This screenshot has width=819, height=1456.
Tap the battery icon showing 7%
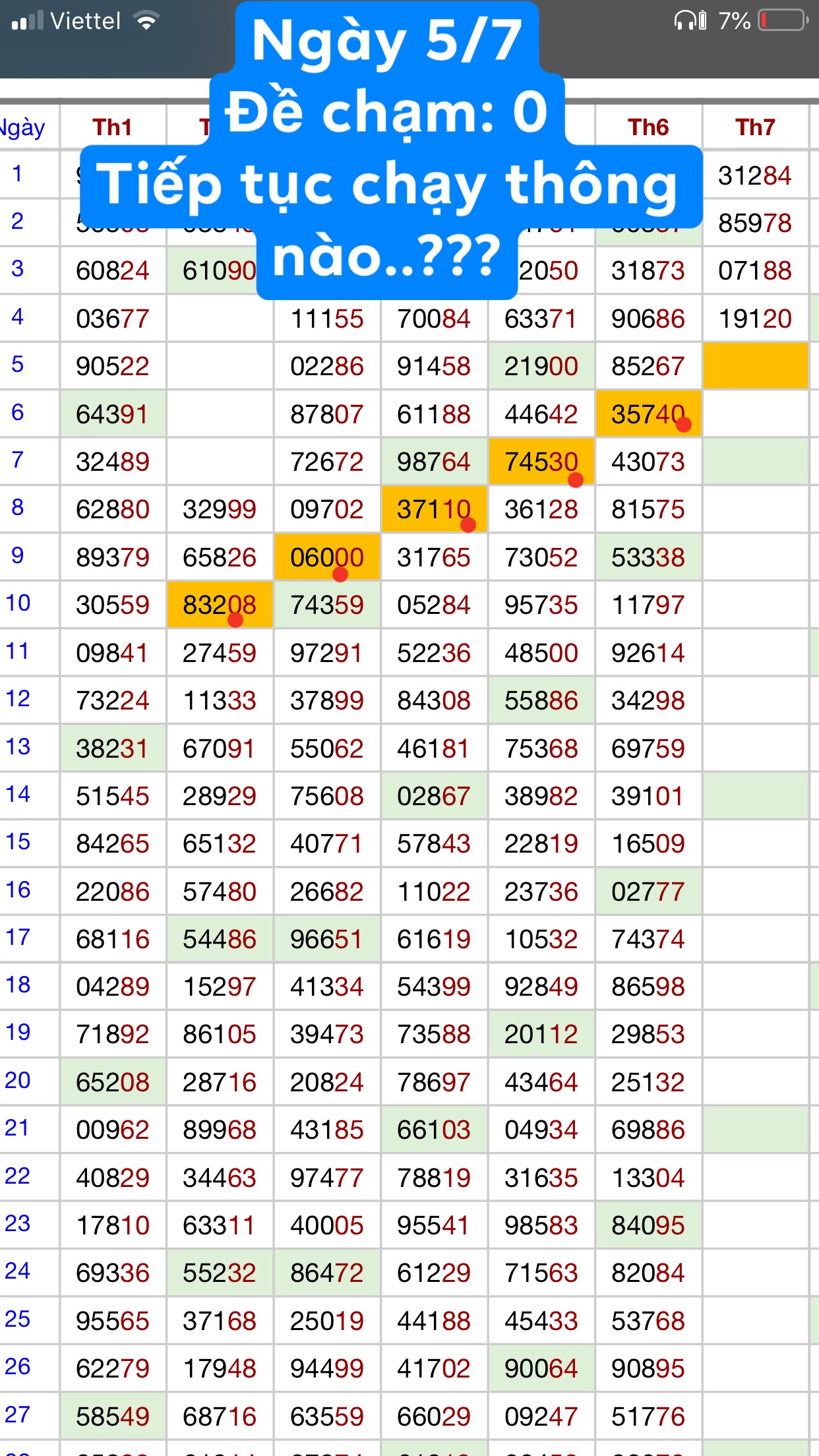[783, 20]
